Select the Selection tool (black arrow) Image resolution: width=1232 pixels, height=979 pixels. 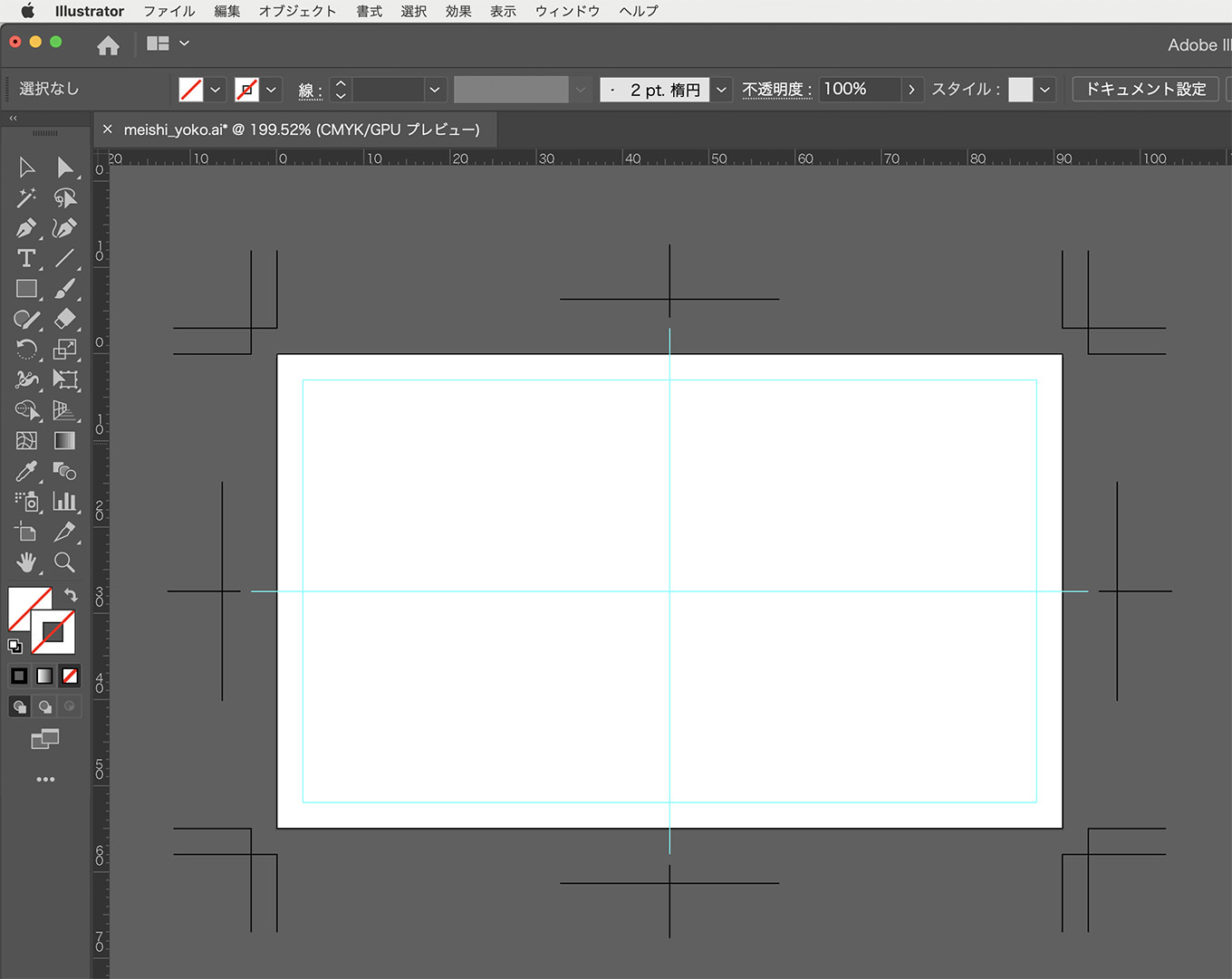click(26, 168)
